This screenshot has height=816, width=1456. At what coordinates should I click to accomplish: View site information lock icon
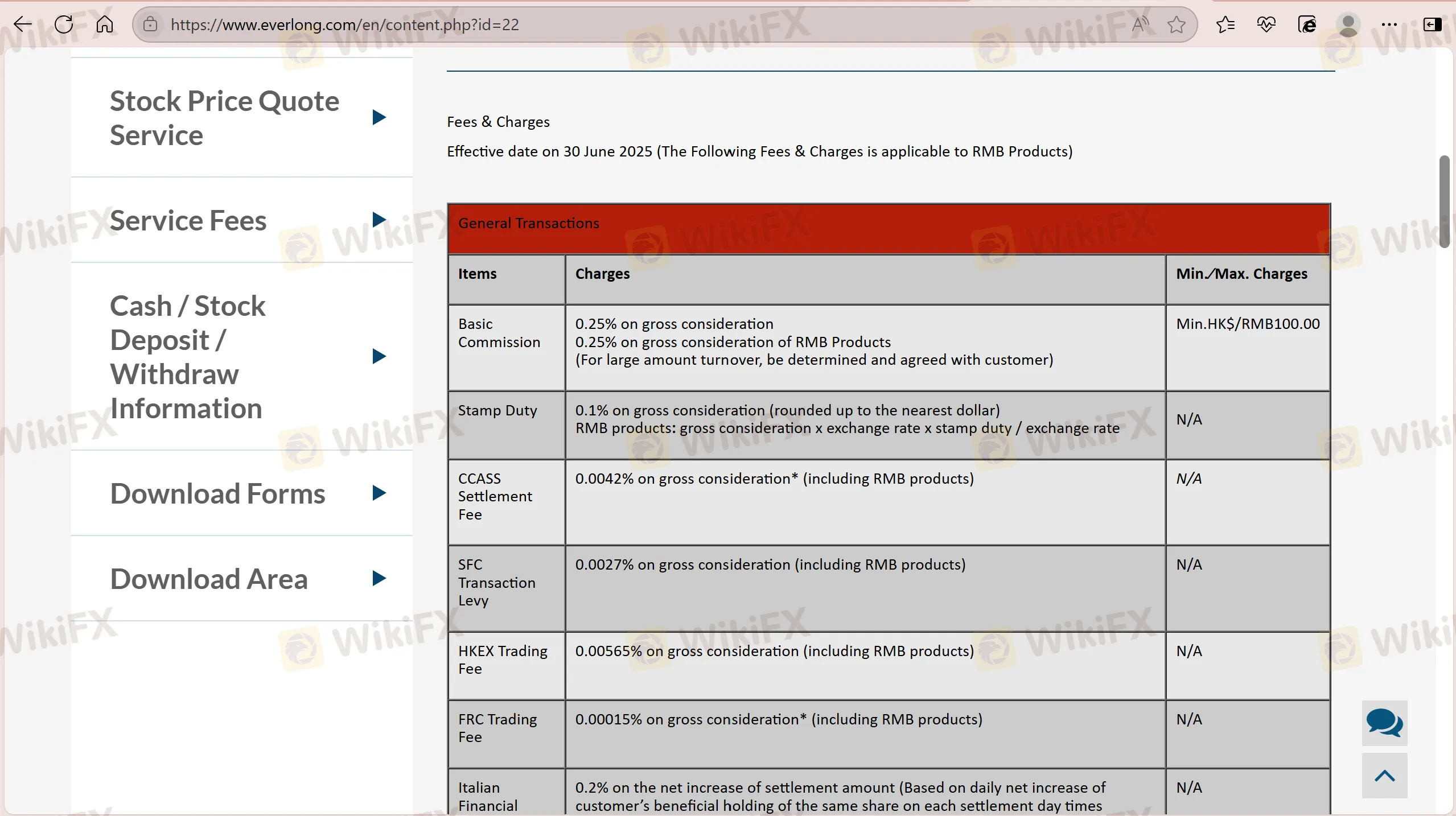point(150,24)
